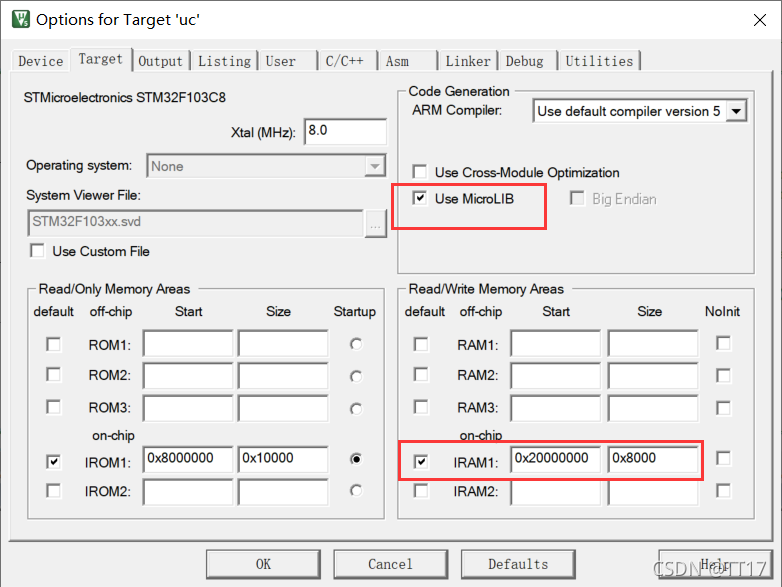782x587 pixels.
Task: Click the RAM2 Size field
Action: (x=653, y=375)
